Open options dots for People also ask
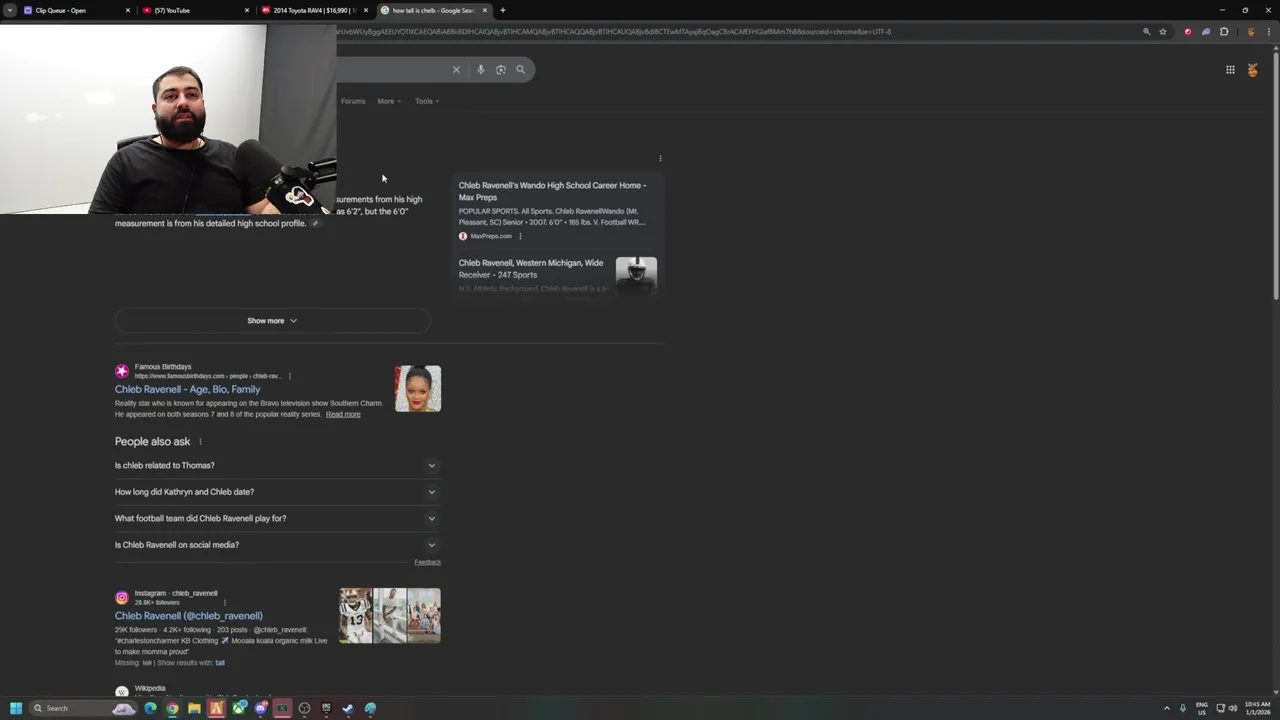 [200, 442]
